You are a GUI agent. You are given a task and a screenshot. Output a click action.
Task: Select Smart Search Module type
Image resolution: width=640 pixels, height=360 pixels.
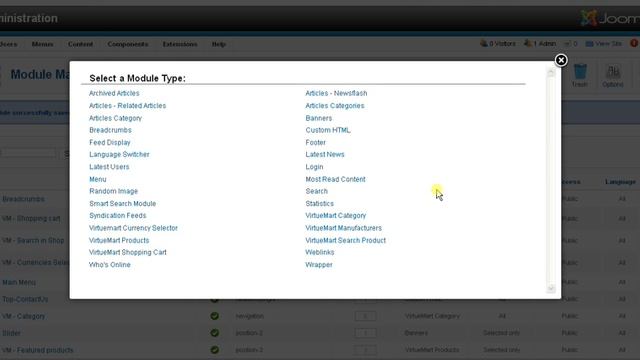(x=122, y=203)
